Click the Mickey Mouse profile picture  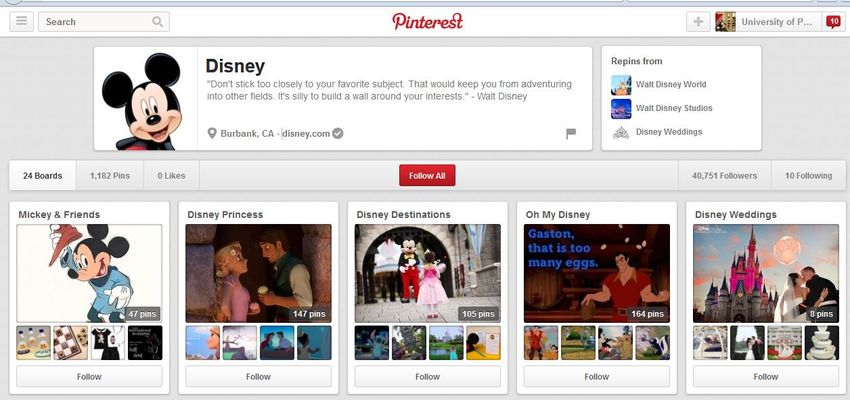(x=145, y=100)
